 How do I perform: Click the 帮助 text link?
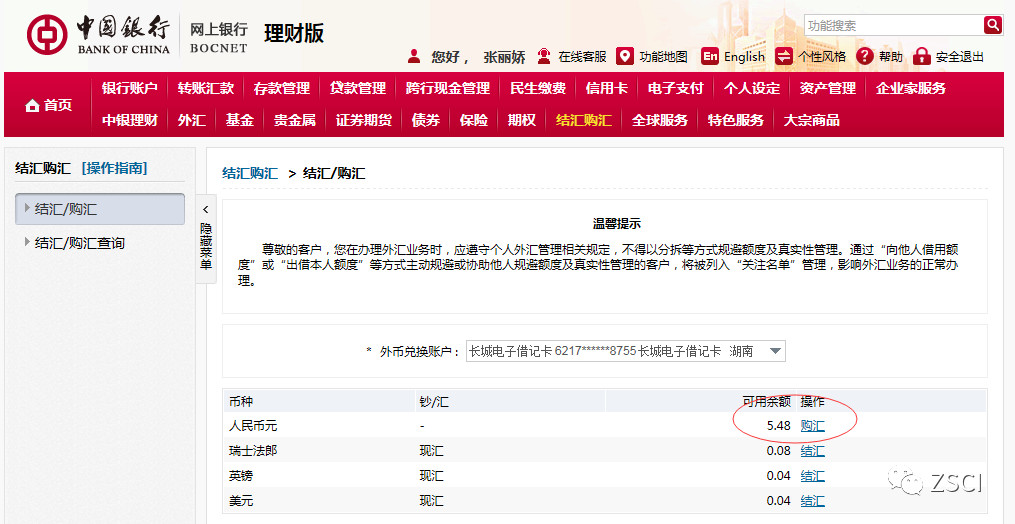coord(891,57)
